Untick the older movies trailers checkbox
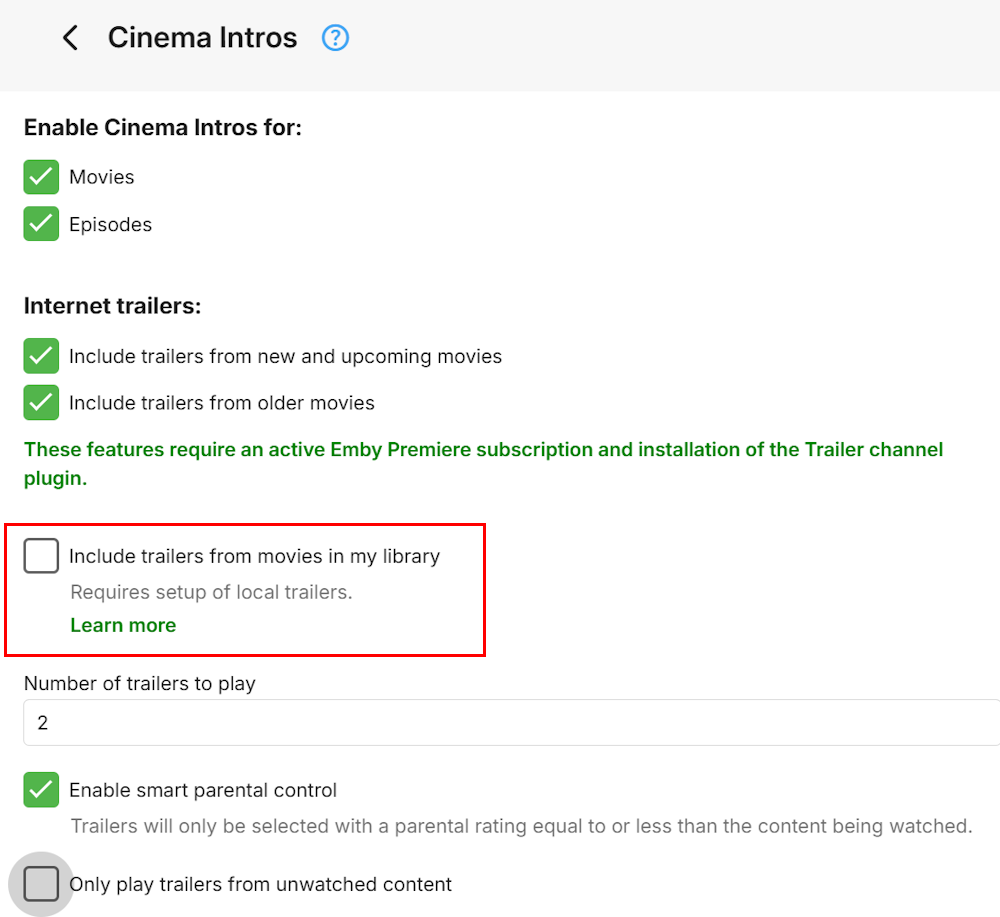Image resolution: width=1000 pixels, height=917 pixels. point(41,403)
